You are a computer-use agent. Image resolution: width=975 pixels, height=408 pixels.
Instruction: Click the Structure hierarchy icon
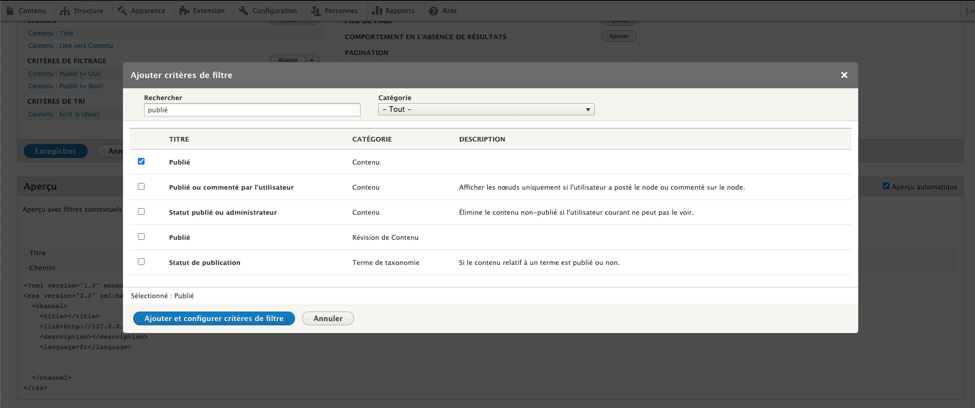pyautogui.click(x=65, y=11)
